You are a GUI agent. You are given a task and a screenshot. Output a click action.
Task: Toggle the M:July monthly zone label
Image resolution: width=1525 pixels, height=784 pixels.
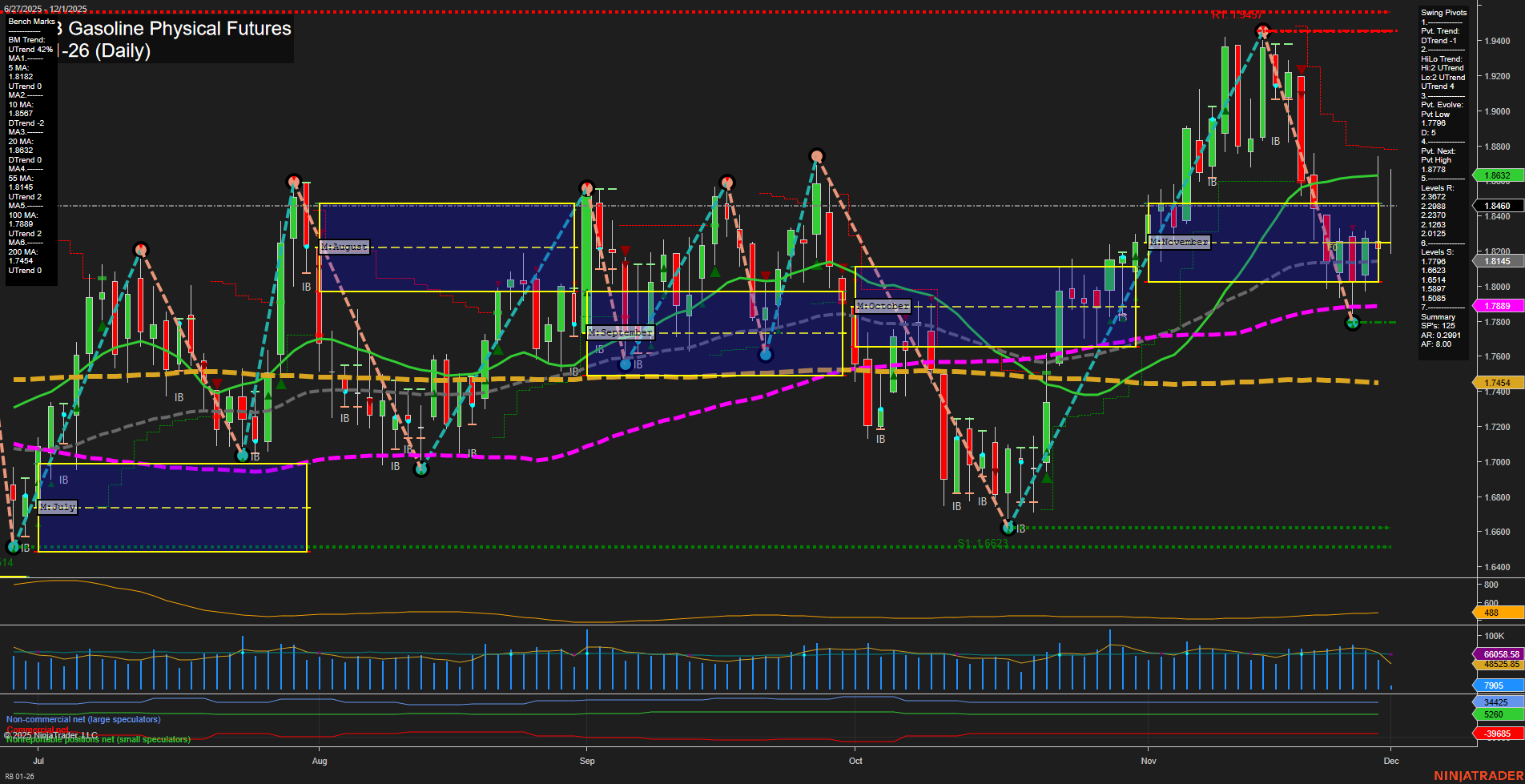point(58,506)
